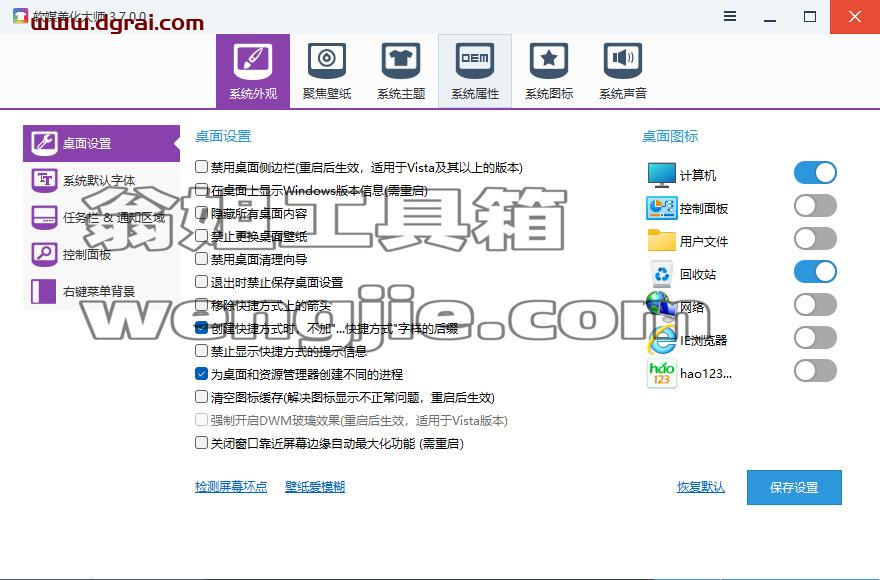Click the hamburger menu icon

pos(730,16)
